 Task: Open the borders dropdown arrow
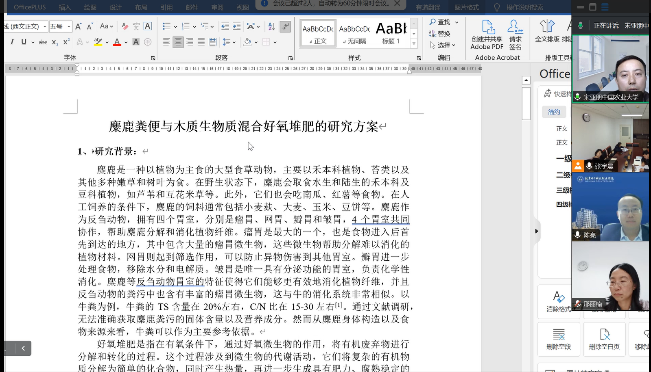(x=274, y=42)
